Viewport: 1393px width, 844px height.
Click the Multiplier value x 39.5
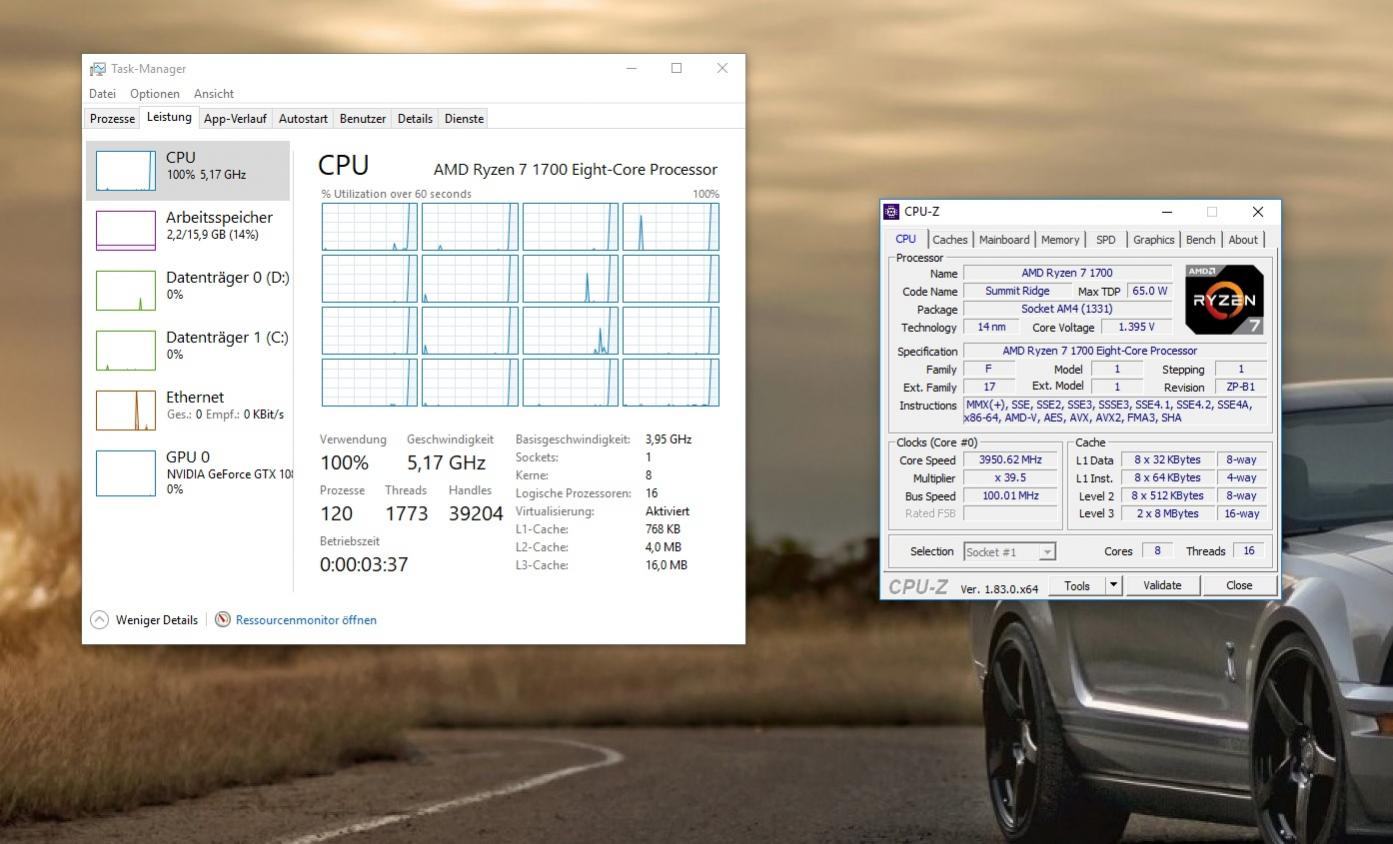click(1011, 478)
